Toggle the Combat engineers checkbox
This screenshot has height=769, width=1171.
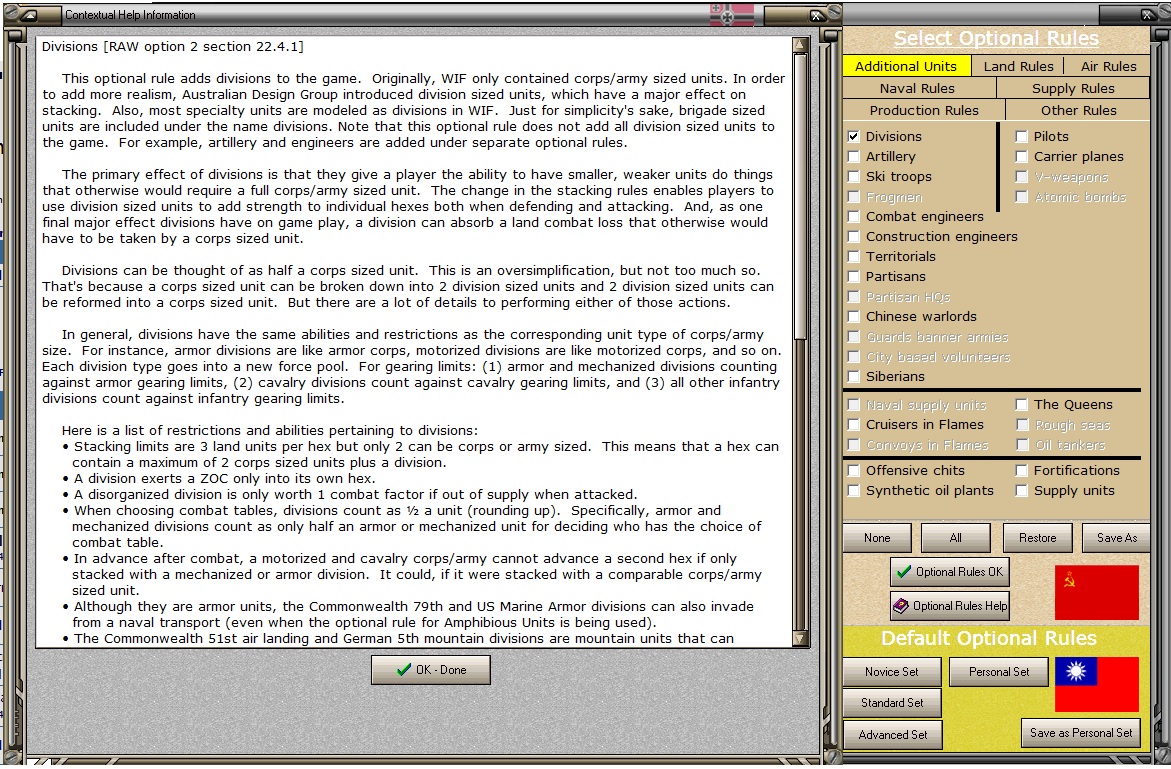(854, 217)
